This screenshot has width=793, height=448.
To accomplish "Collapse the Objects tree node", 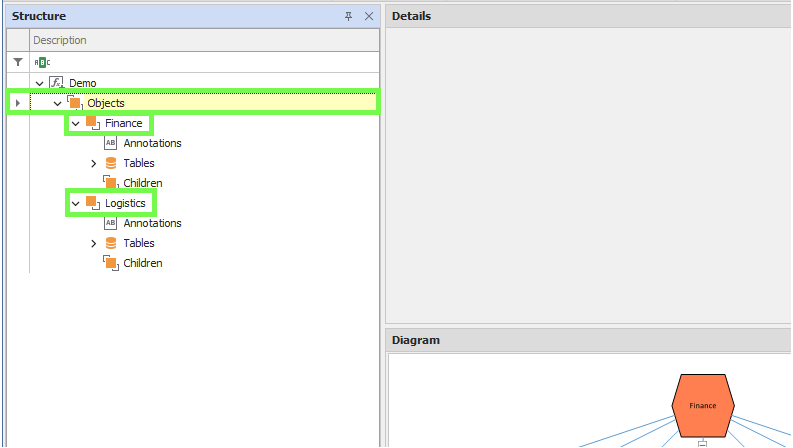I will (57, 103).
